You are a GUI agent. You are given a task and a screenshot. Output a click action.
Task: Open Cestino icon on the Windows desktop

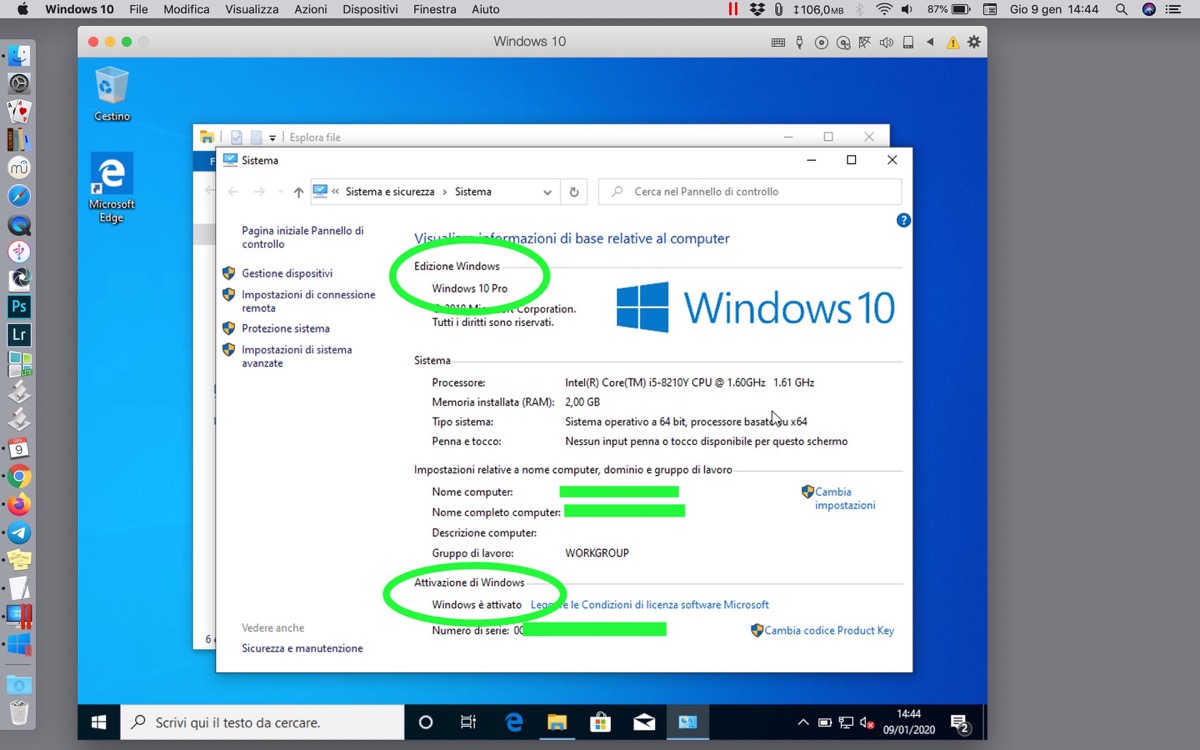click(112, 94)
